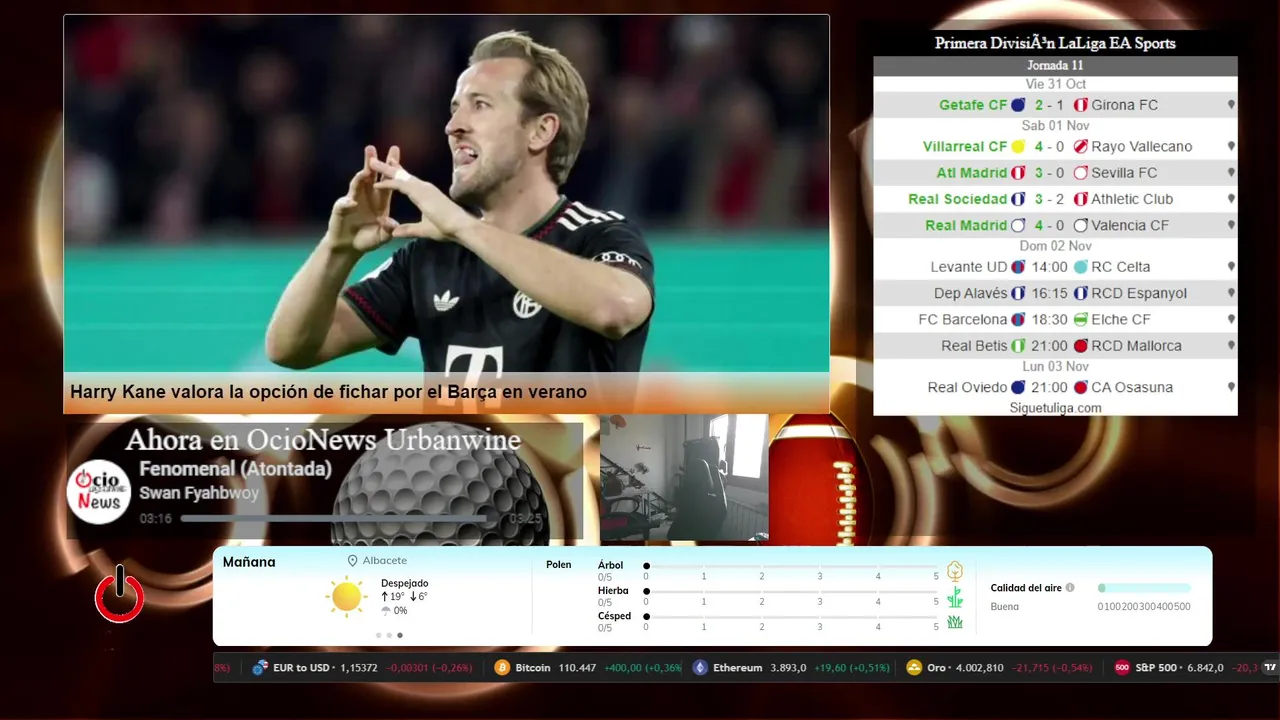This screenshot has width=1280, height=720.
Task: Click the Sevilla FC team name
Action: point(1124,173)
